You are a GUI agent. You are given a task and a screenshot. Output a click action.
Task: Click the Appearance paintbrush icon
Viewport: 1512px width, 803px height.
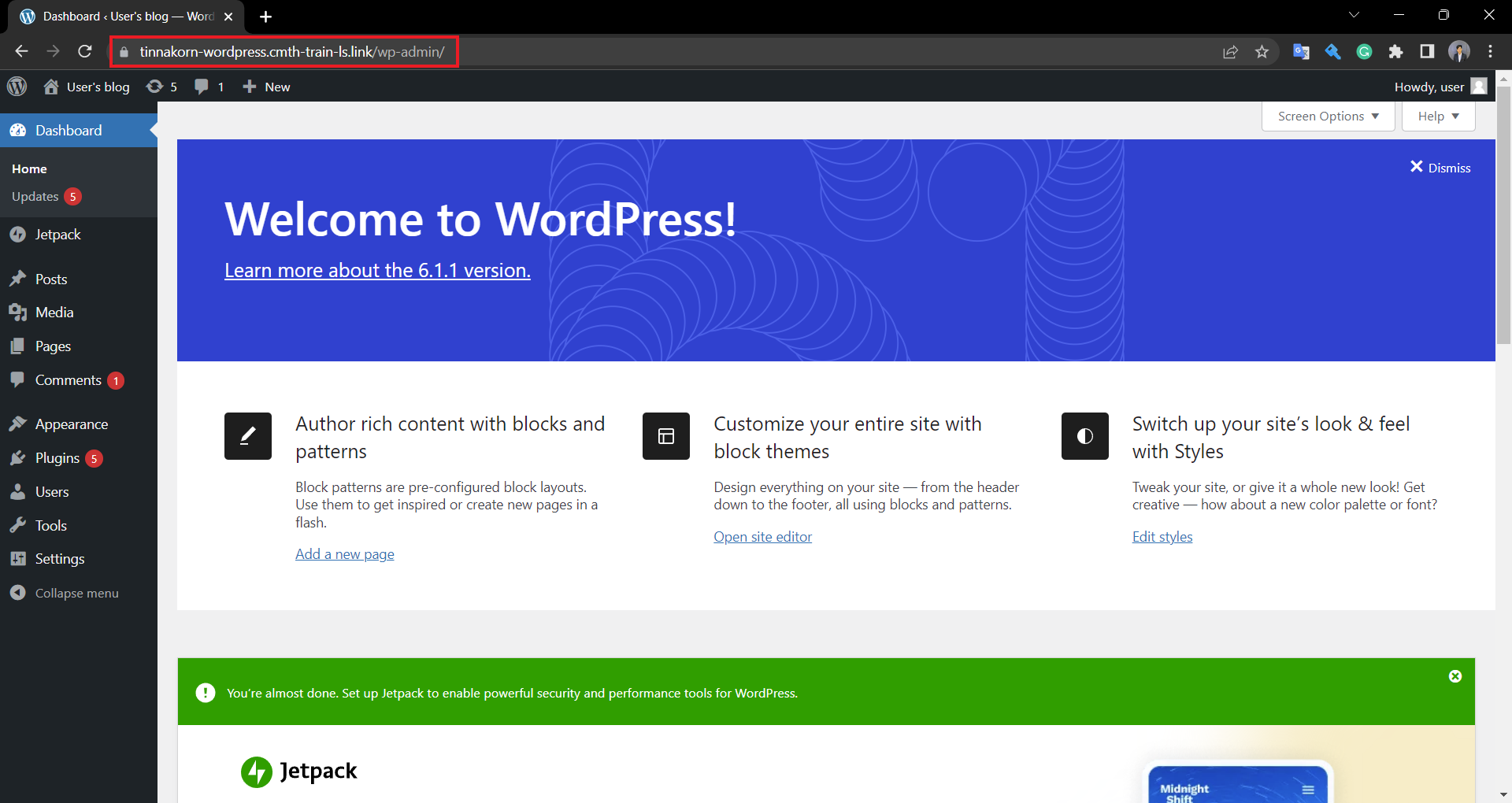pyautogui.click(x=18, y=424)
